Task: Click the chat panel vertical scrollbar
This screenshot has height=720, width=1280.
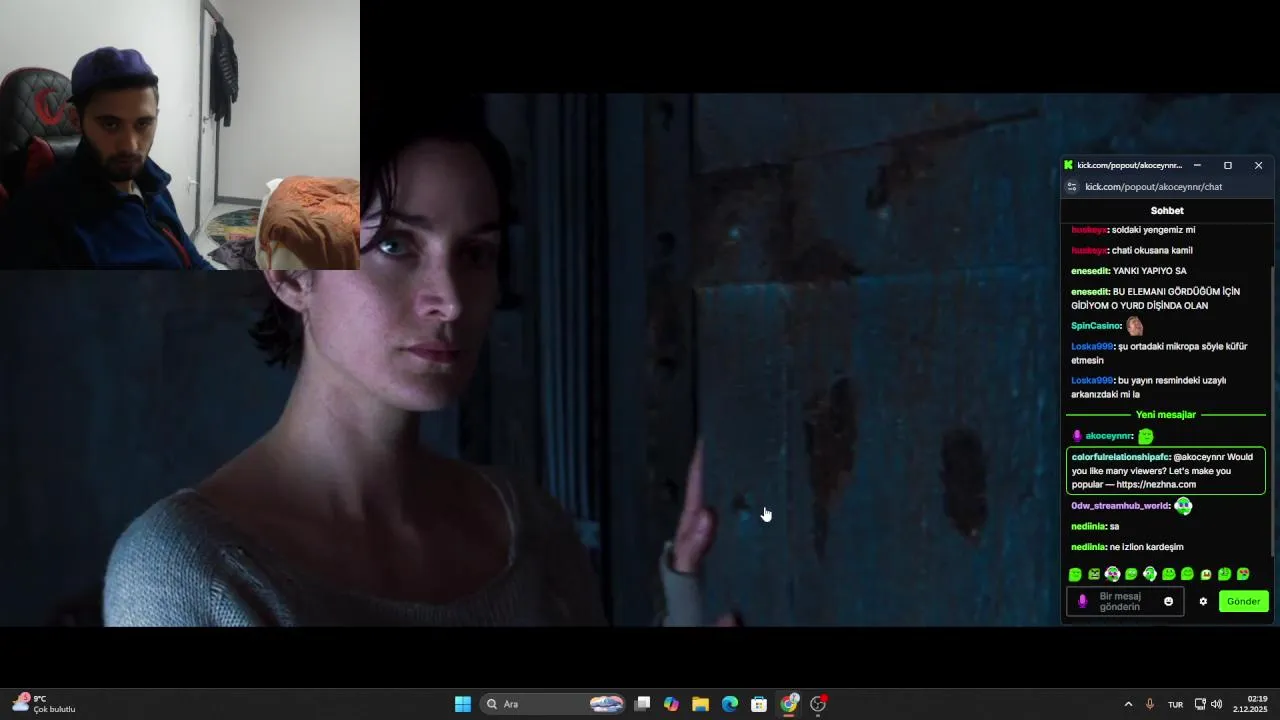Action: click(1272, 410)
